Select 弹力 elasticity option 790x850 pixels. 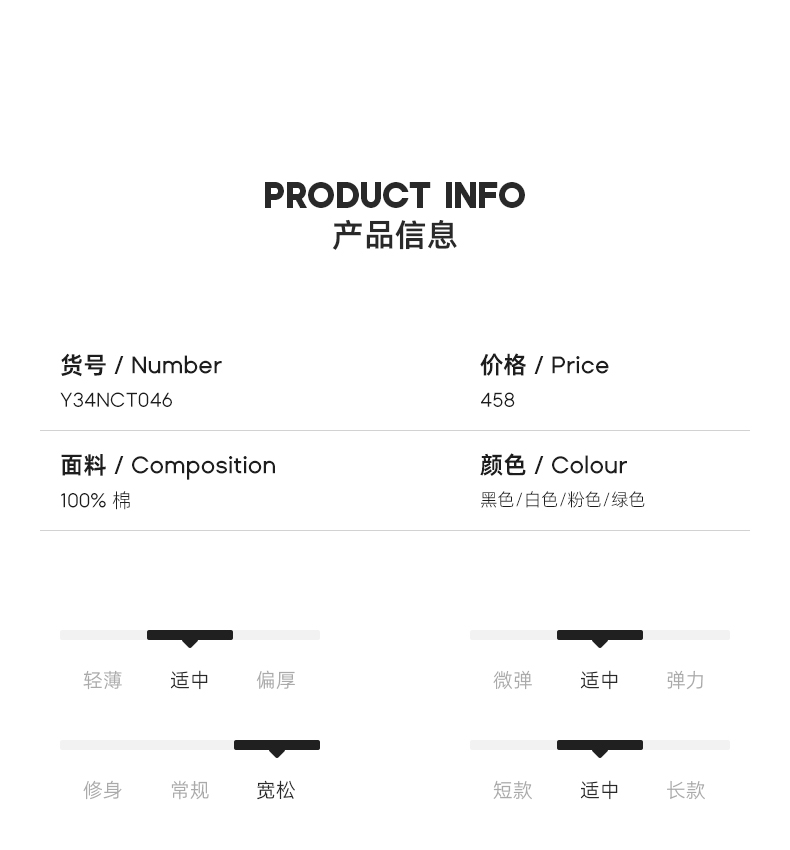tap(686, 680)
